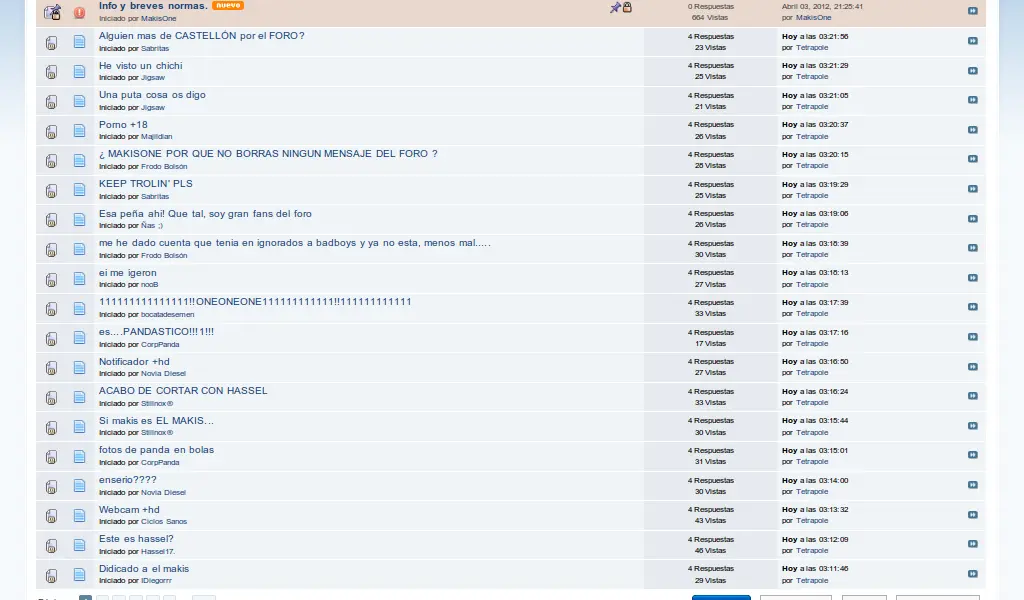Click the topic folder icon for 'Notificador +hd'
Image resolution: width=1024 pixels, height=600 pixels.
[51, 368]
